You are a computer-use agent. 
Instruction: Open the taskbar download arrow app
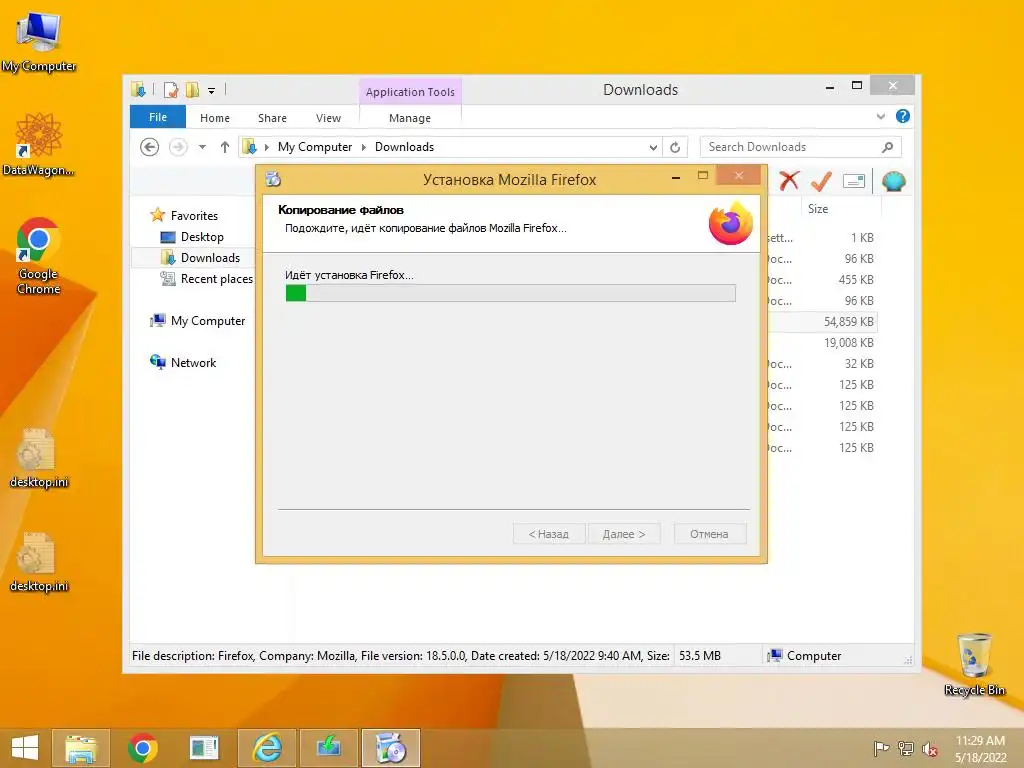328,748
